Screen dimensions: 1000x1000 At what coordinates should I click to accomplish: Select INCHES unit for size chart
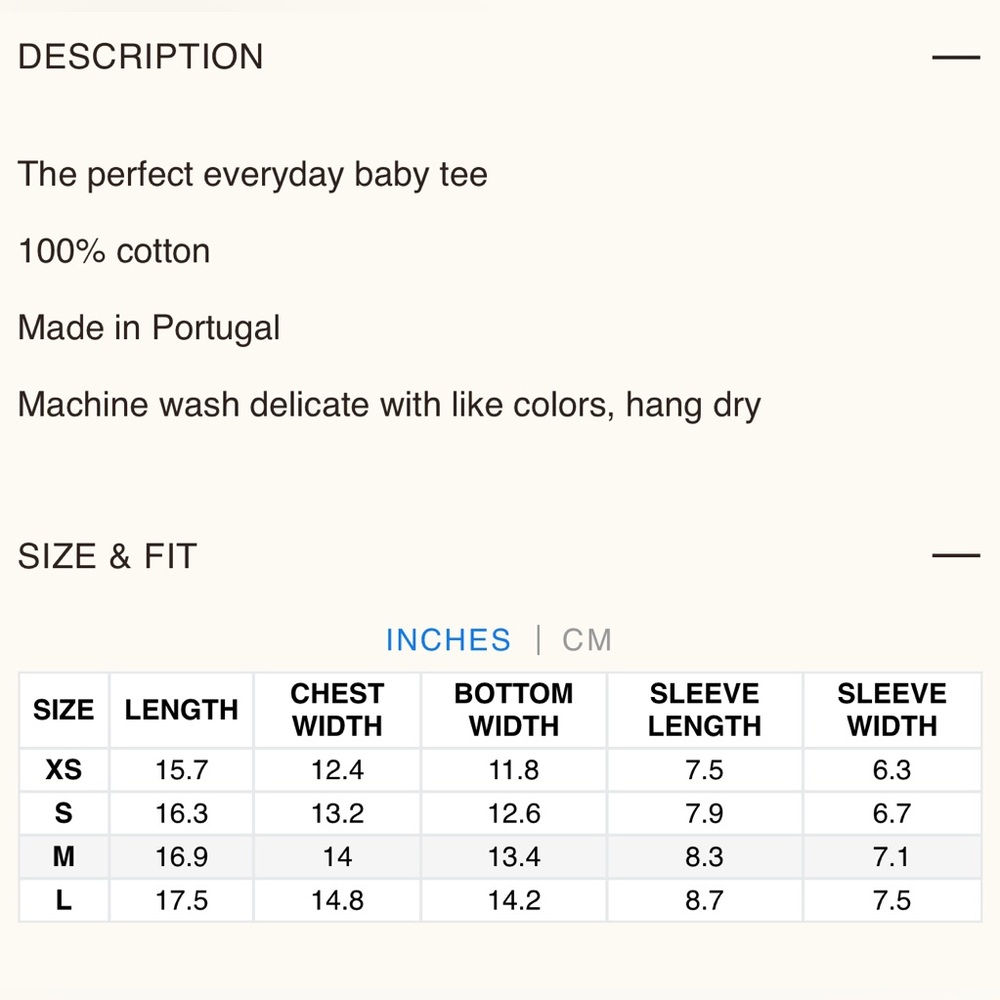pos(448,640)
